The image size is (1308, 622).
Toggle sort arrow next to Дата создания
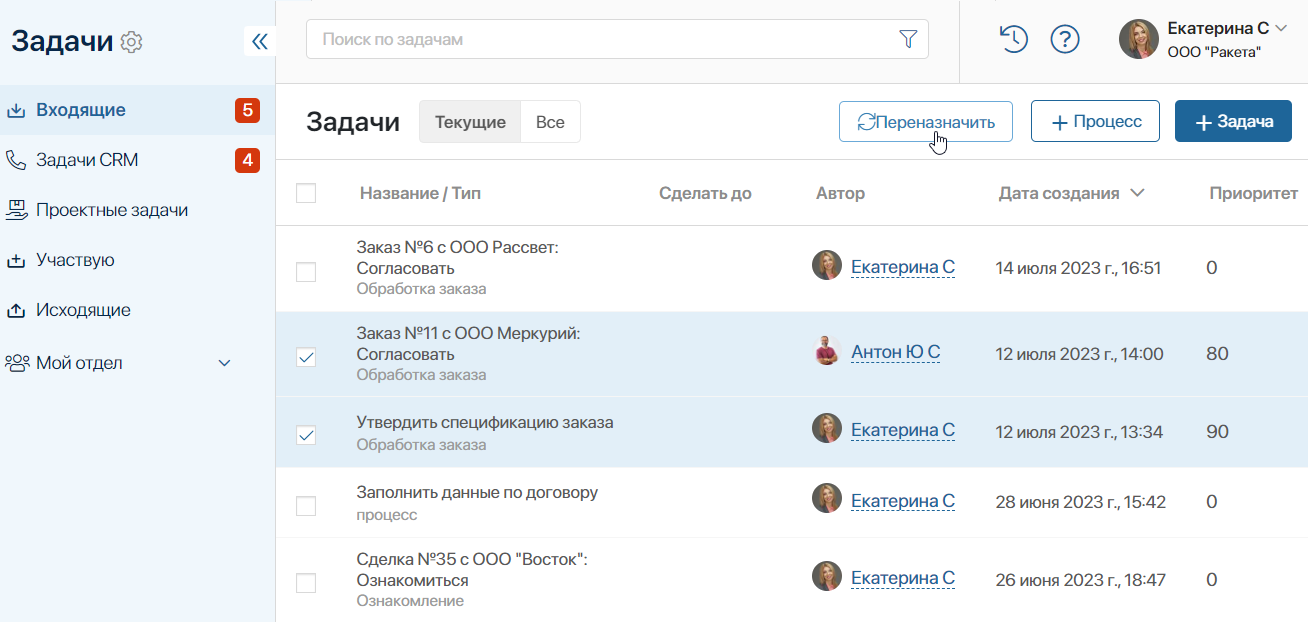pos(1137,193)
